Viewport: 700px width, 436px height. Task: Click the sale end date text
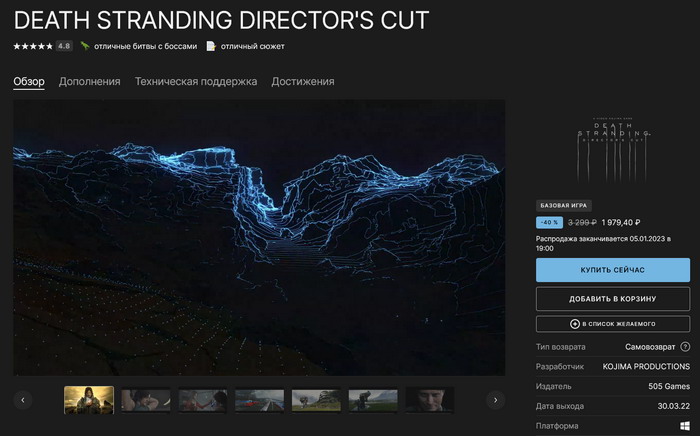[x=603, y=243]
